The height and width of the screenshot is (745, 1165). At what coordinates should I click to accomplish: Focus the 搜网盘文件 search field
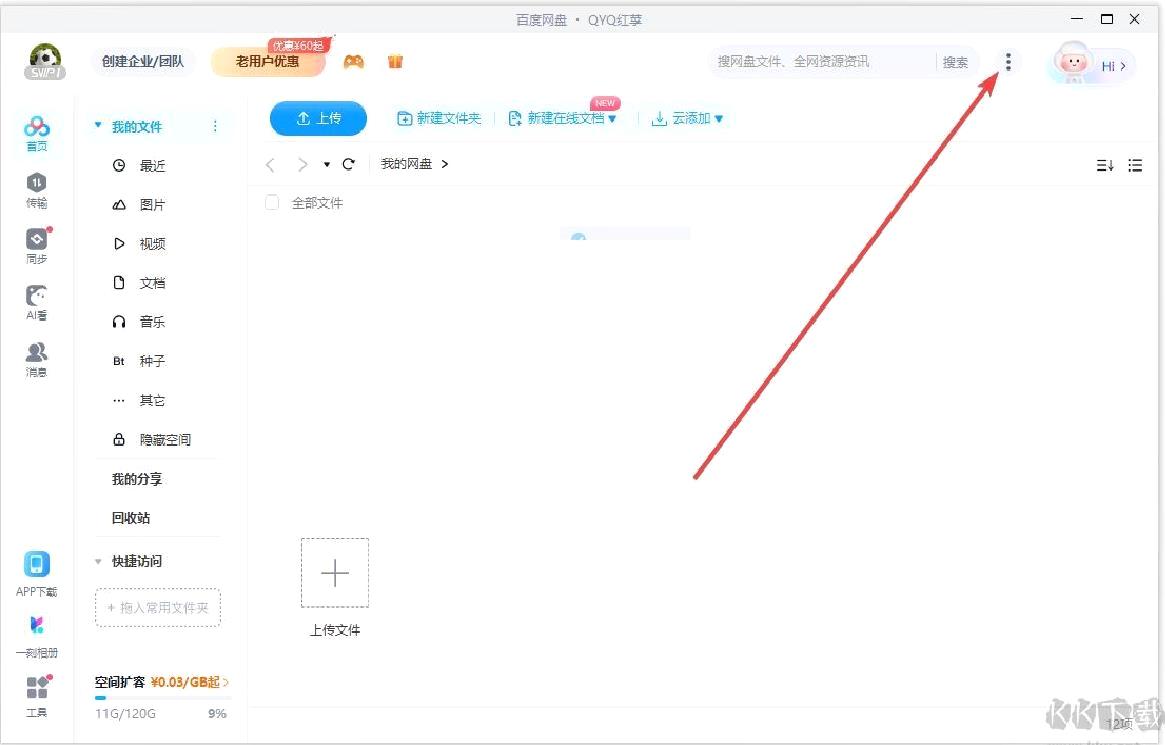click(821, 62)
